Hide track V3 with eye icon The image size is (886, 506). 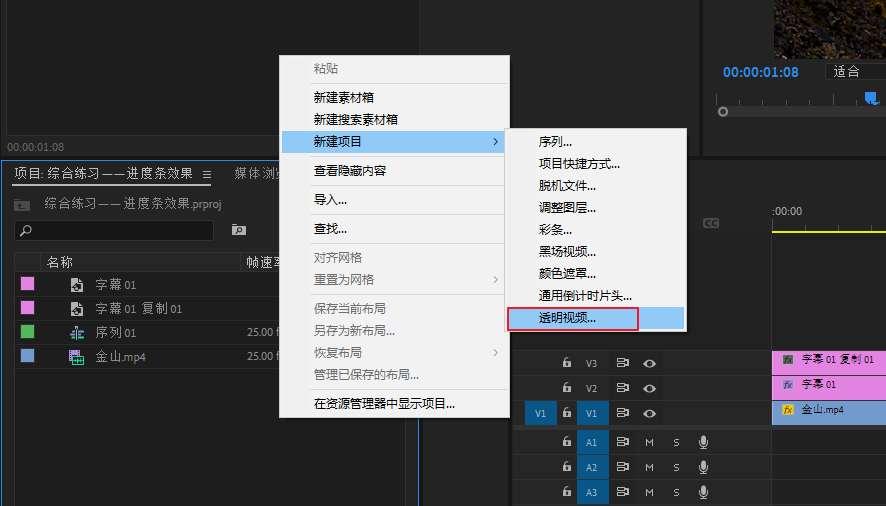click(649, 362)
